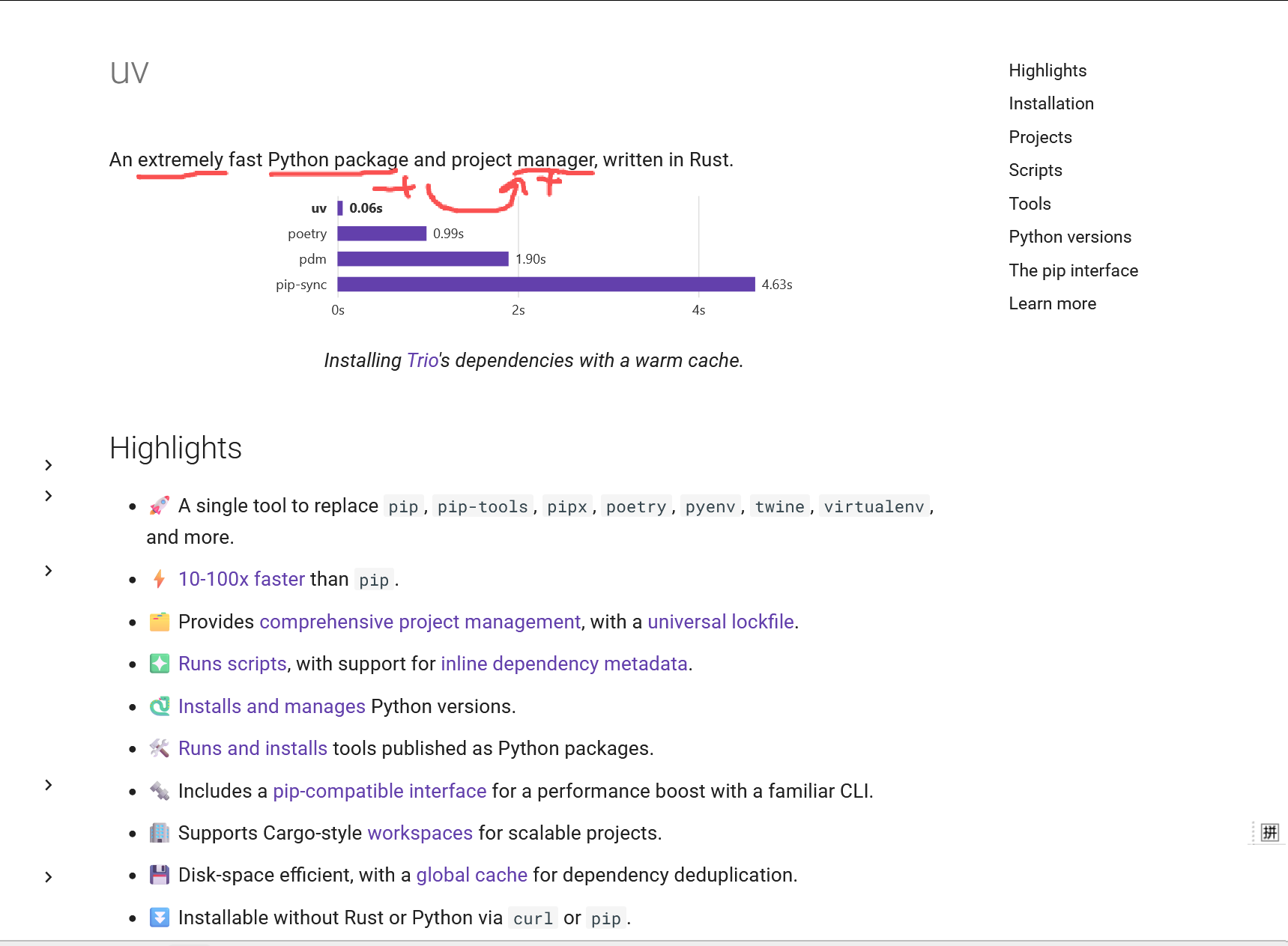
Task: Click the global cache link
Action: point(471,875)
